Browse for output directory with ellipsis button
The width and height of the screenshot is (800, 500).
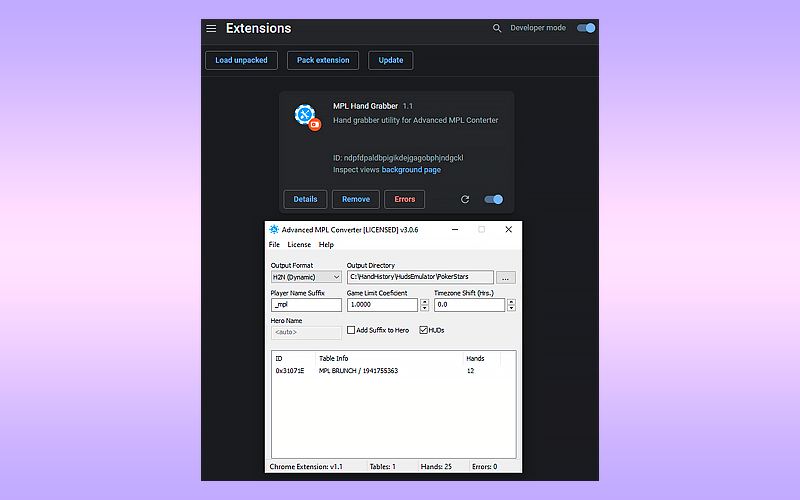click(506, 277)
